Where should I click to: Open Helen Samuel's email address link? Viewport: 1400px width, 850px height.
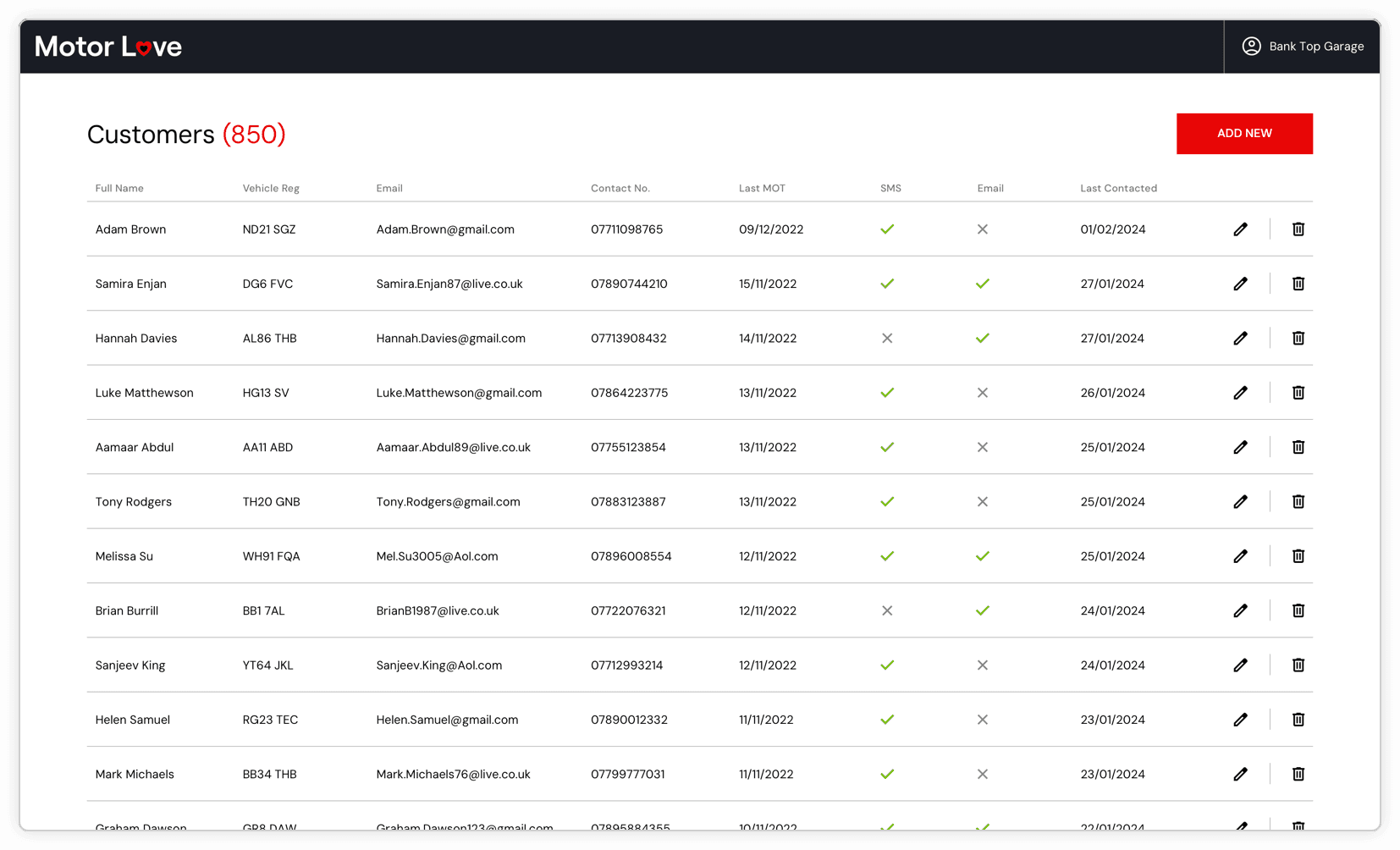click(447, 720)
